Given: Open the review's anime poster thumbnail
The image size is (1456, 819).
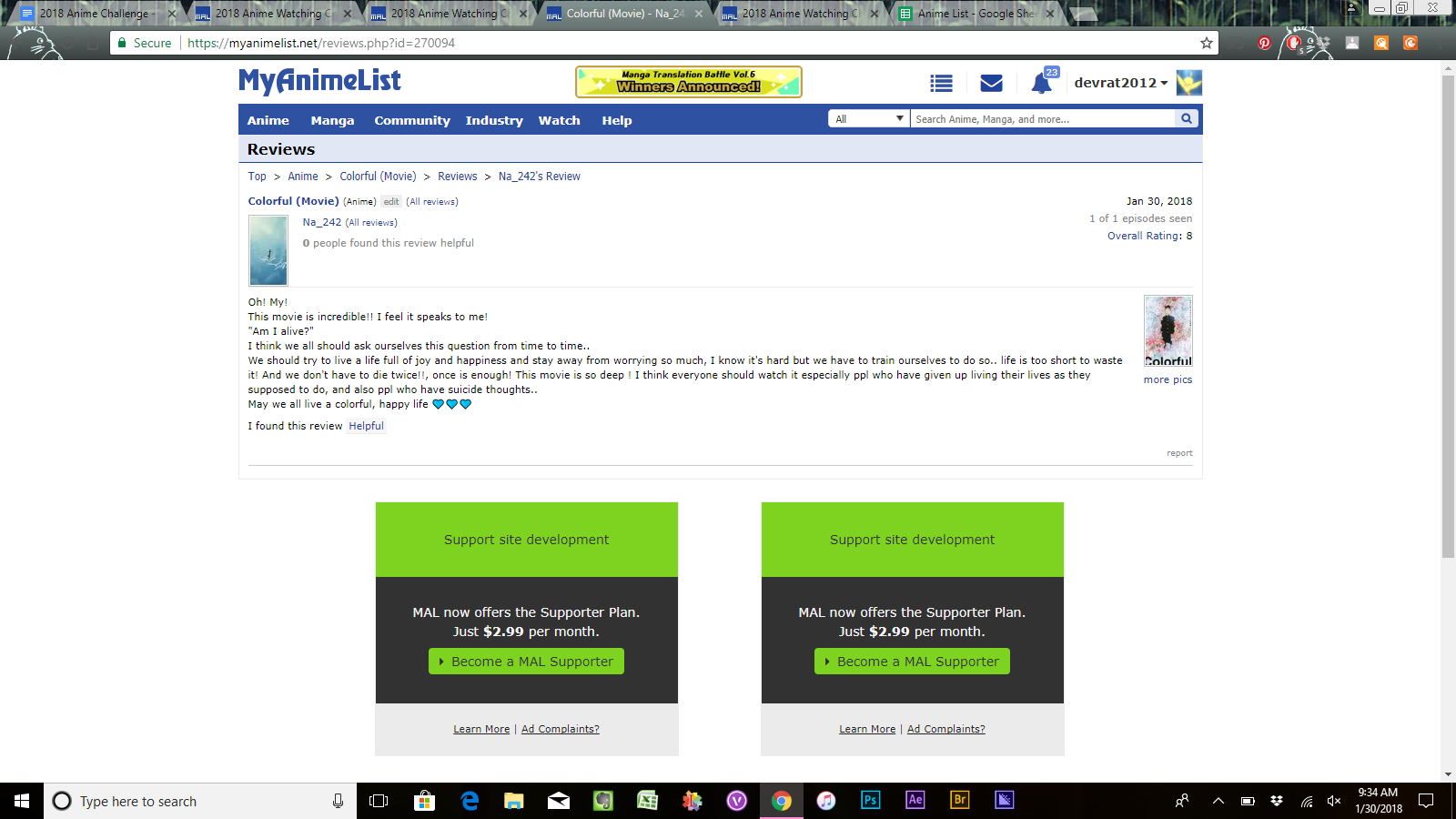Looking at the screenshot, I should click(268, 250).
